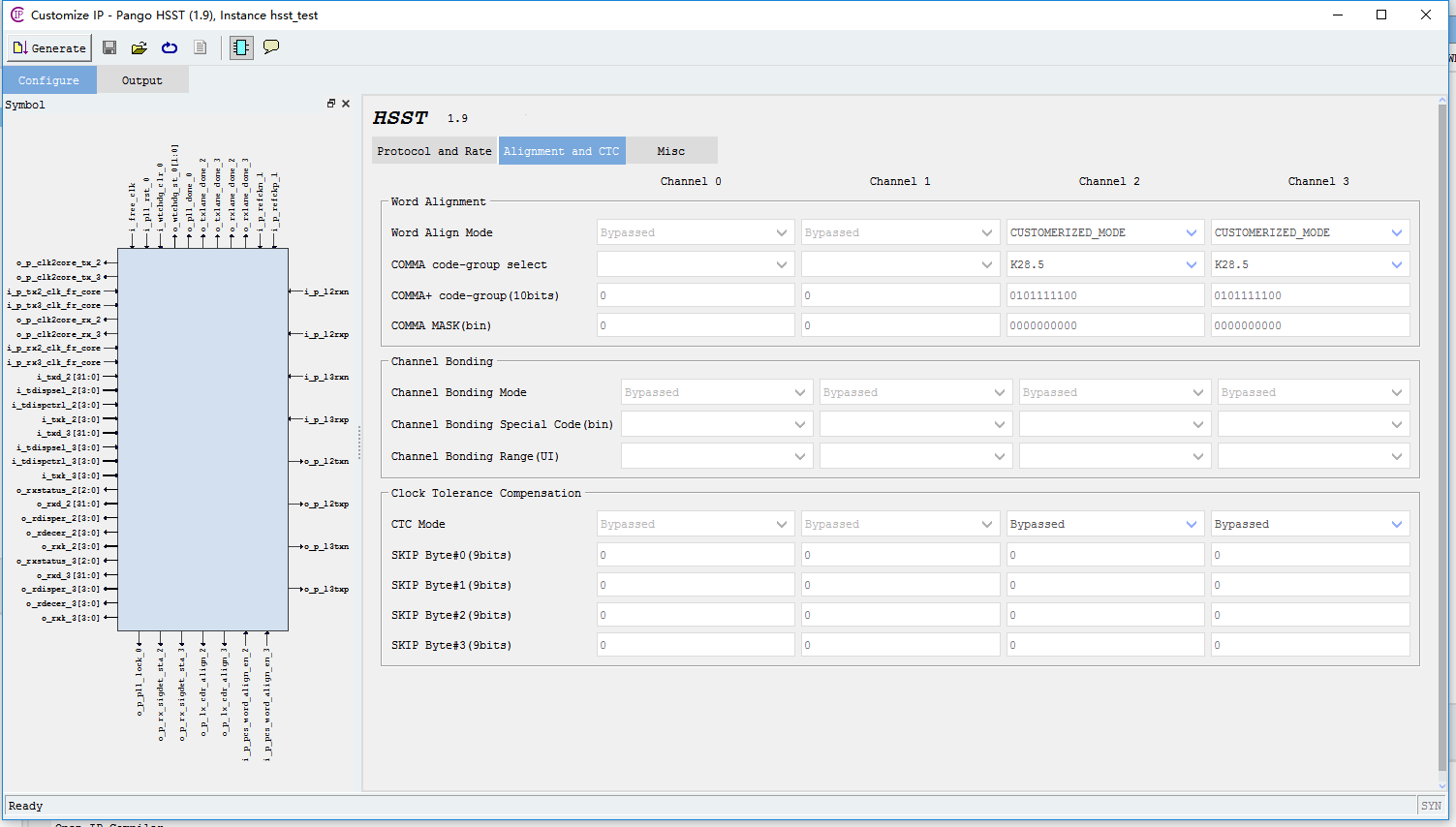The height and width of the screenshot is (827, 1456).
Task: Click the i_p_l2rxn pin label
Action: tap(326, 291)
